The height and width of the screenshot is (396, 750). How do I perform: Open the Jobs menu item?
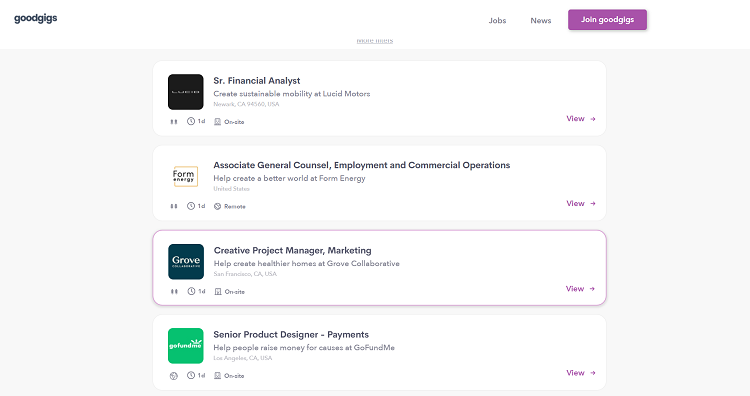point(497,21)
